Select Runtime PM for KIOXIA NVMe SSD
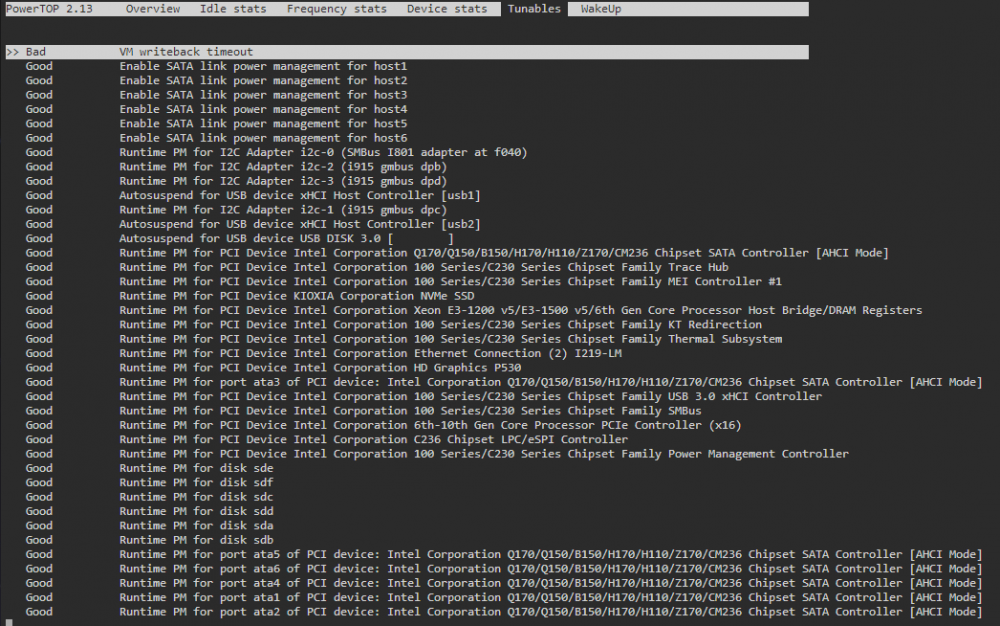This screenshot has height=626, width=1000. click(297, 296)
